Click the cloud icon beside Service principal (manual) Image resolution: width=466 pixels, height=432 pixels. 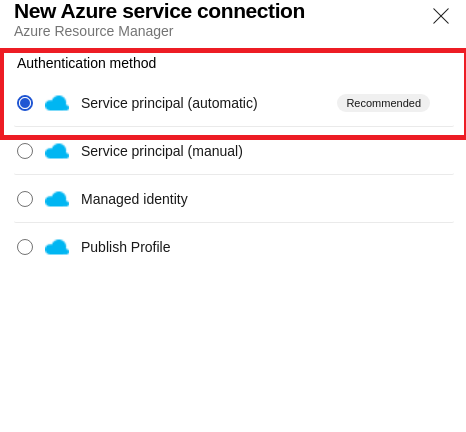point(57,151)
